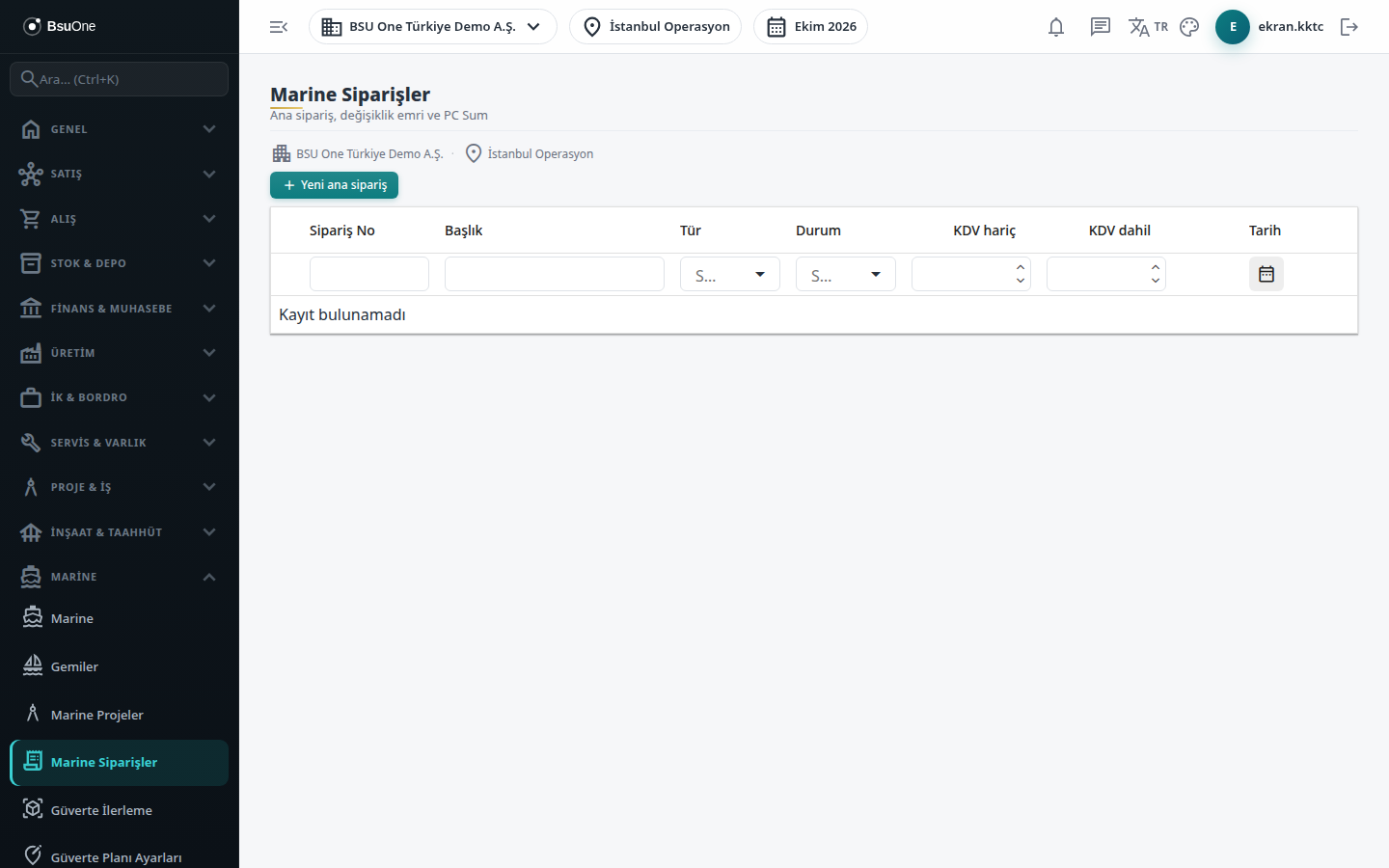Image resolution: width=1389 pixels, height=868 pixels.
Task: Expand the Durum filter dropdown
Action: pos(846,275)
